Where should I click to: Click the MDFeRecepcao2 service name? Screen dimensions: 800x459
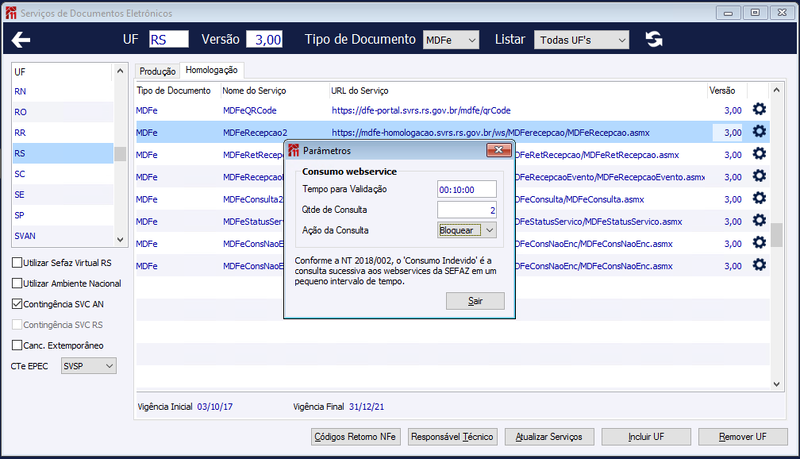255,133
